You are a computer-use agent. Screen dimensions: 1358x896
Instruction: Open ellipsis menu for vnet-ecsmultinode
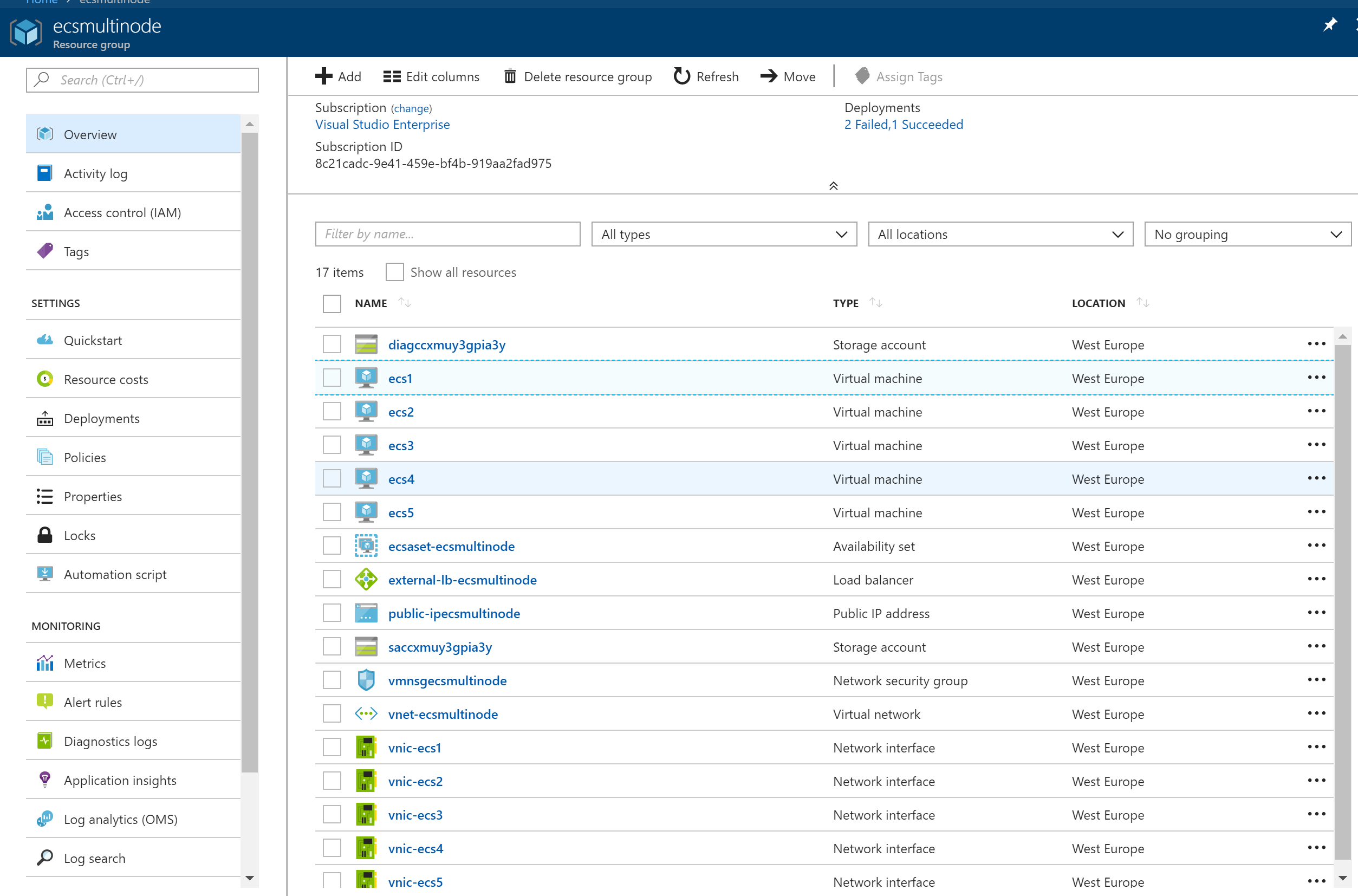tap(1316, 714)
